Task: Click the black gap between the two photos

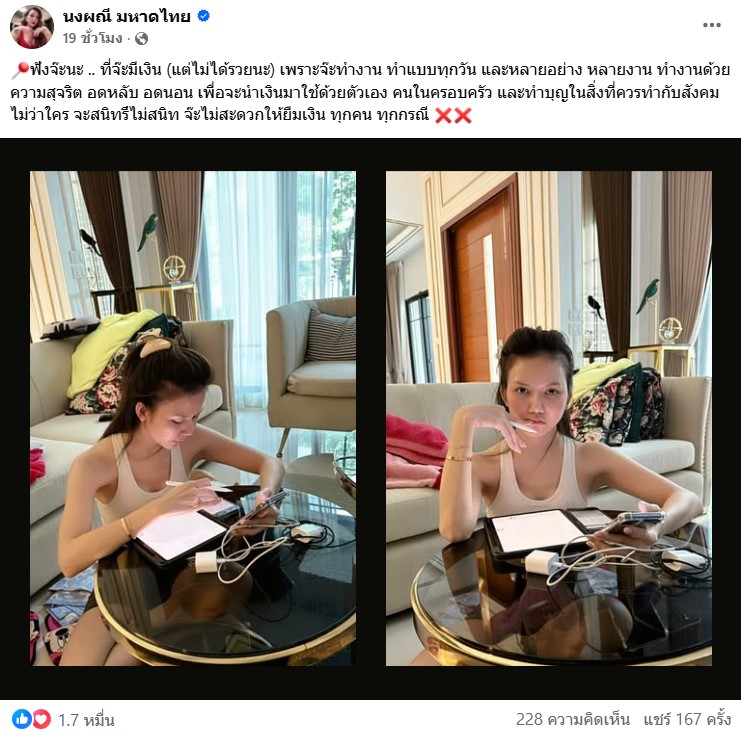Action: coord(371,418)
